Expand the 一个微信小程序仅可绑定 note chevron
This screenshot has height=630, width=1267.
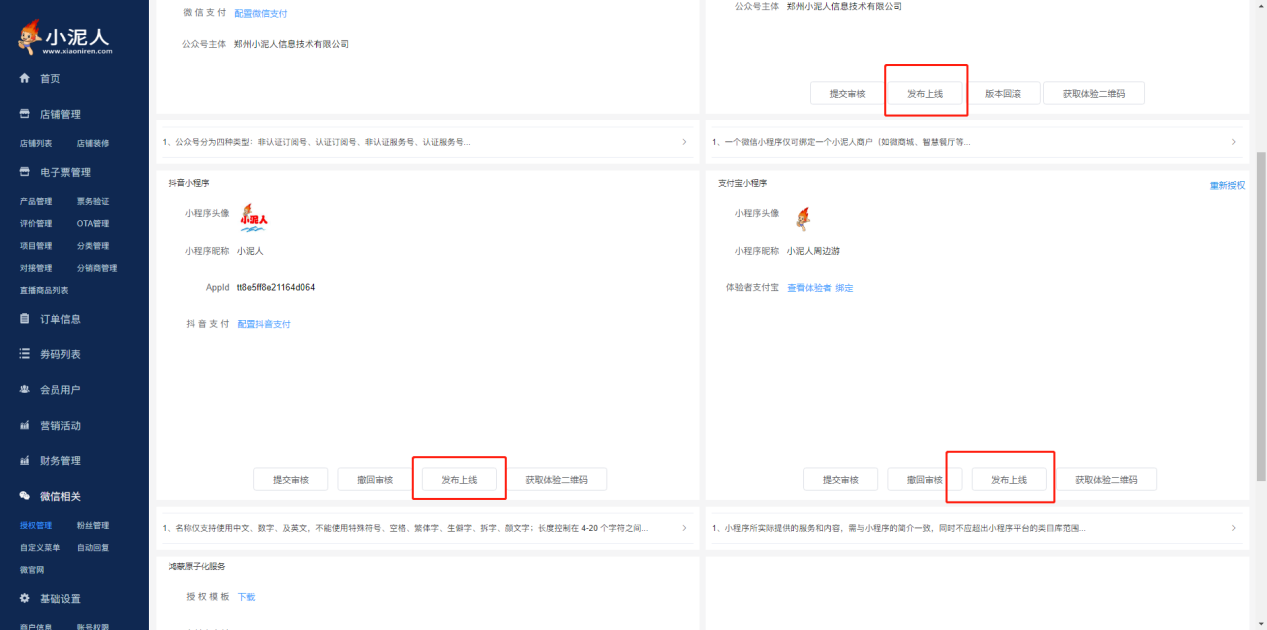coord(1234,142)
